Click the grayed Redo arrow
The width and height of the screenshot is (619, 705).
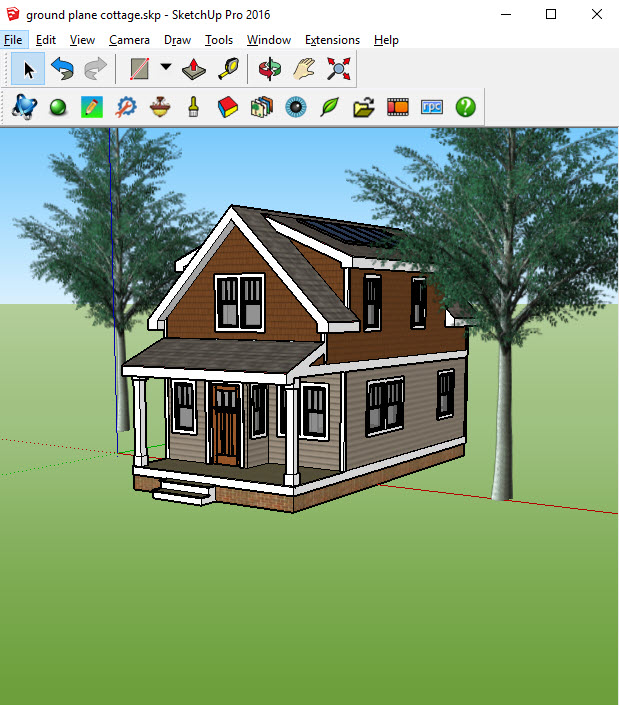(x=96, y=69)
